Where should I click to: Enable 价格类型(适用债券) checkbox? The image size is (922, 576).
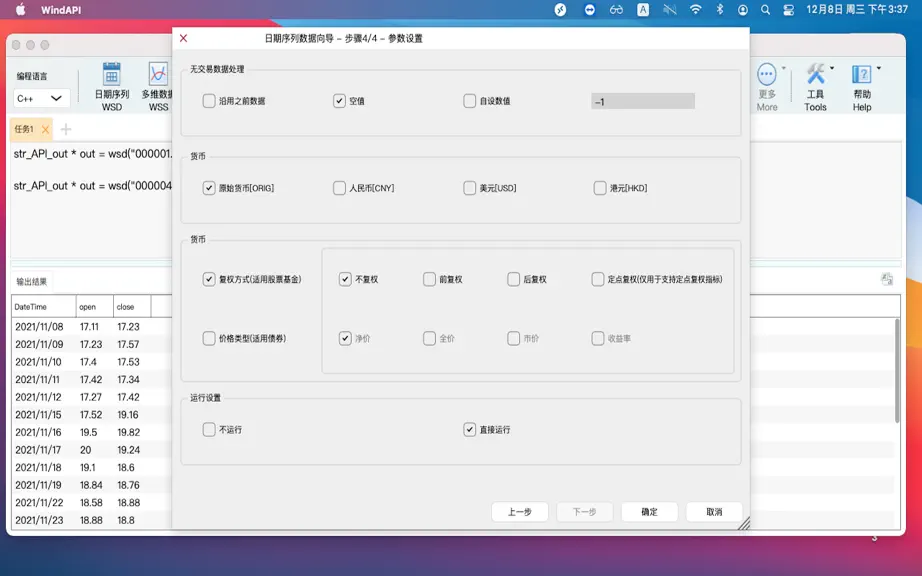(x=209, y=338)
